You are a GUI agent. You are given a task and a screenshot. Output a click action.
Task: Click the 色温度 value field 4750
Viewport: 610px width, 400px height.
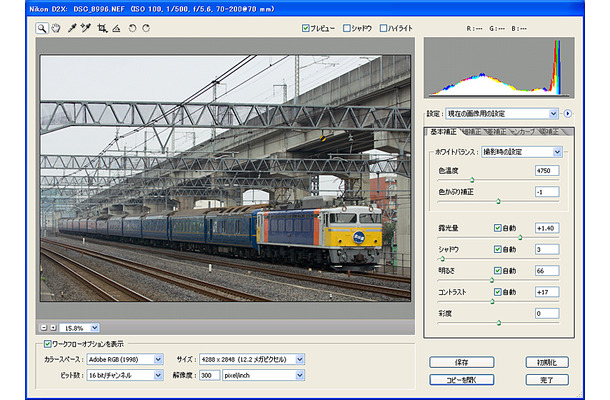click(x=547, y=170)
